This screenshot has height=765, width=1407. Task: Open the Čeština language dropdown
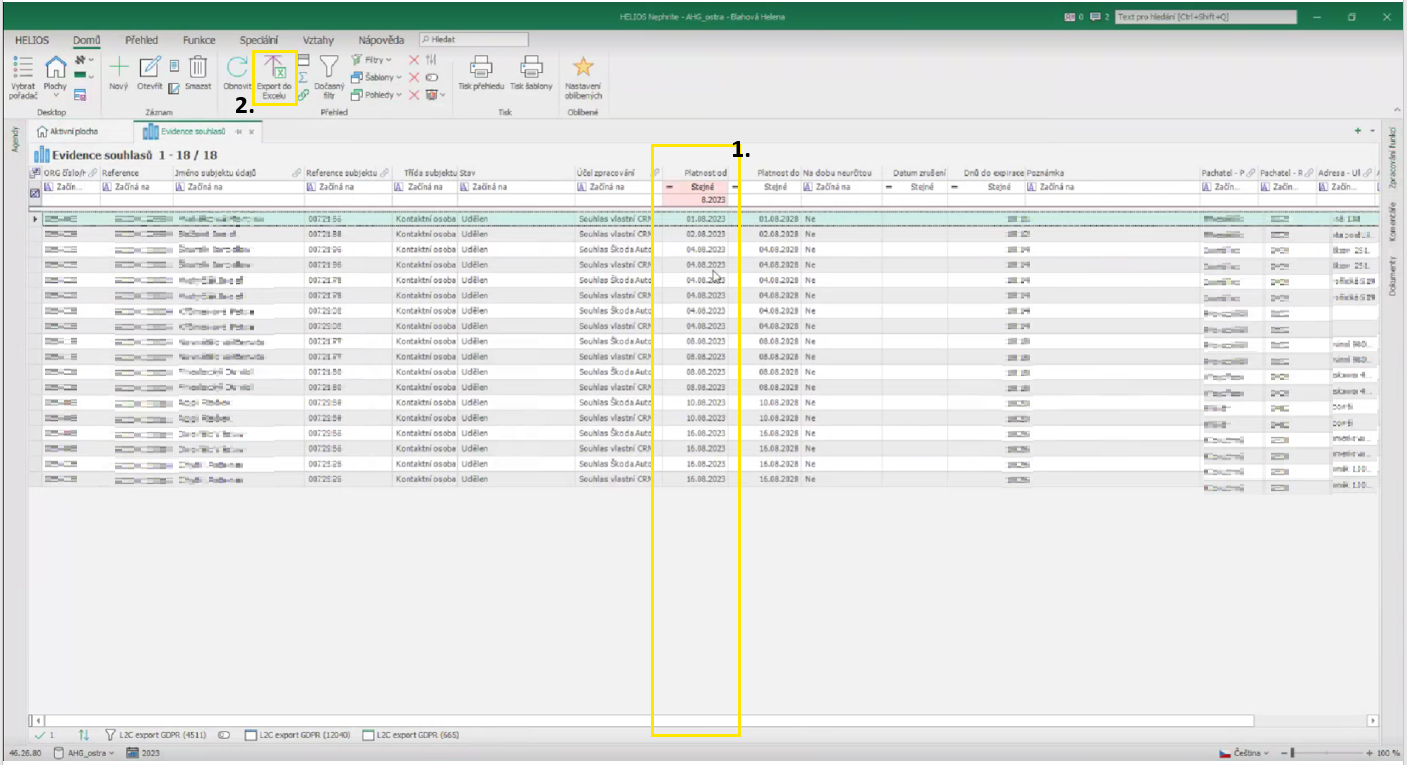point(1245,752)
